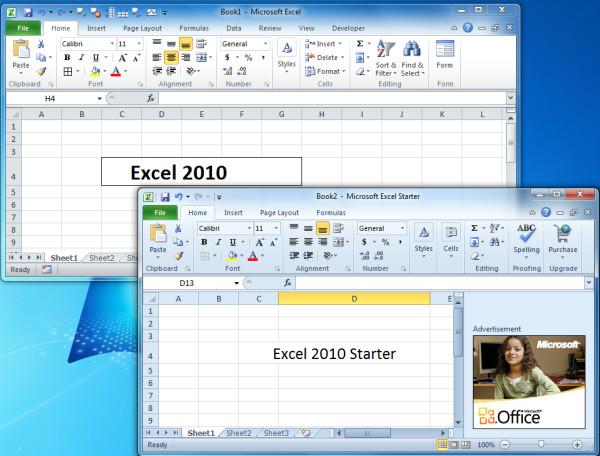
Task: Click zoom slider handle in Excel Starter
Action: [541, 444]
